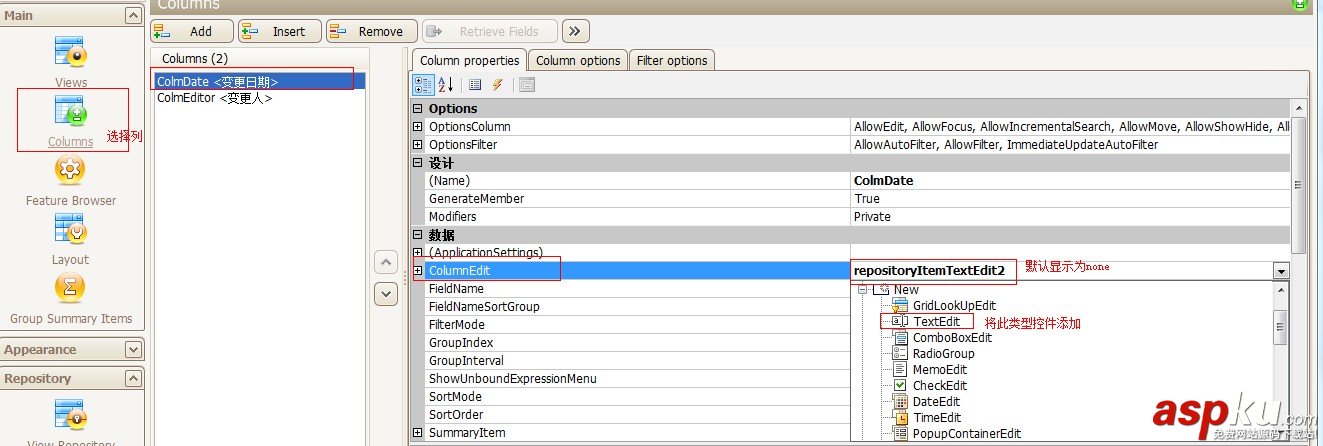Collapse the 数据 category
The image size is (1323, 446).
(x=418, y=235)
